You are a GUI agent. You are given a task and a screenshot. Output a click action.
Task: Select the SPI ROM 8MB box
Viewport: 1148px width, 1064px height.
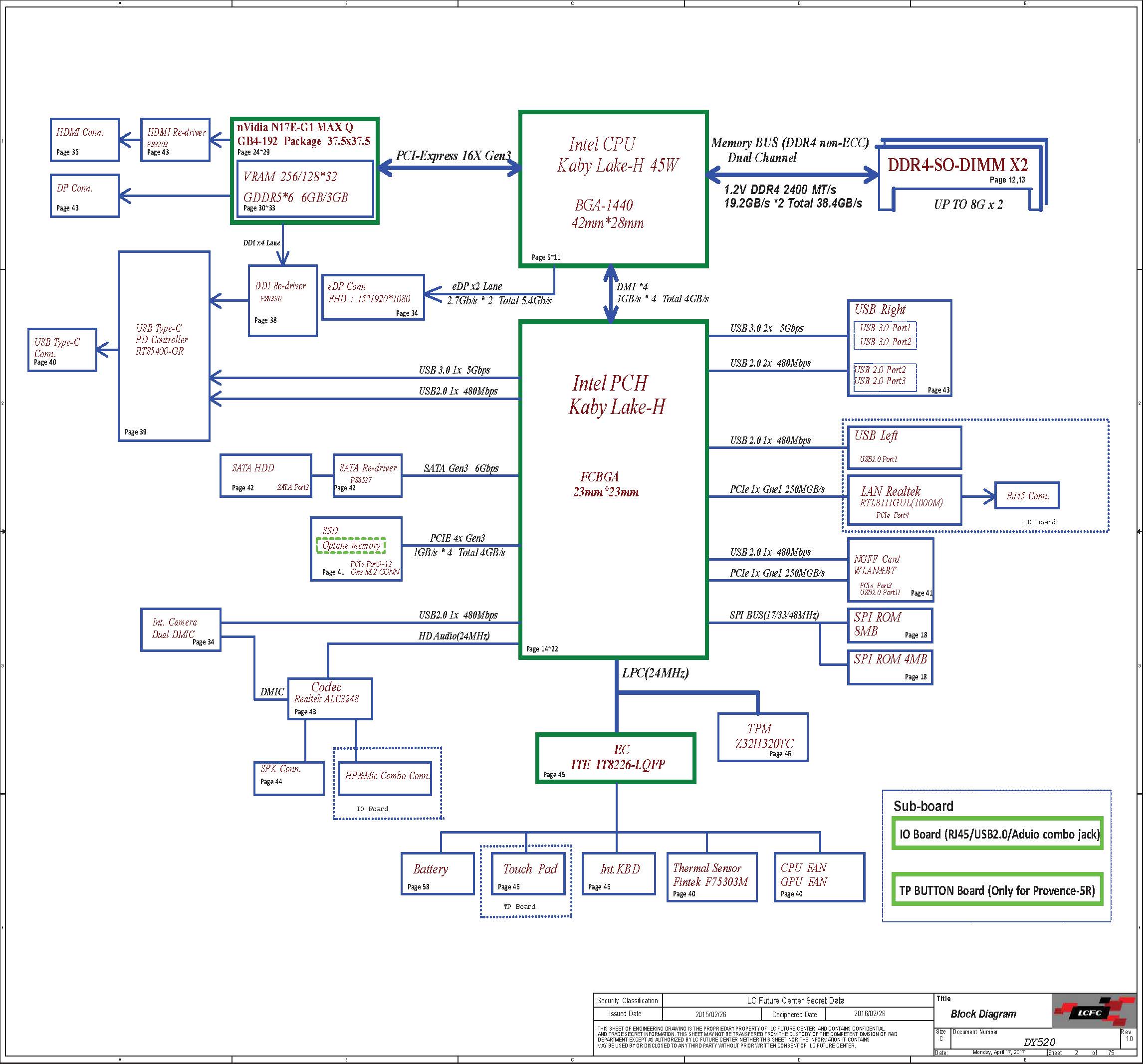click(x=890, y=625)
